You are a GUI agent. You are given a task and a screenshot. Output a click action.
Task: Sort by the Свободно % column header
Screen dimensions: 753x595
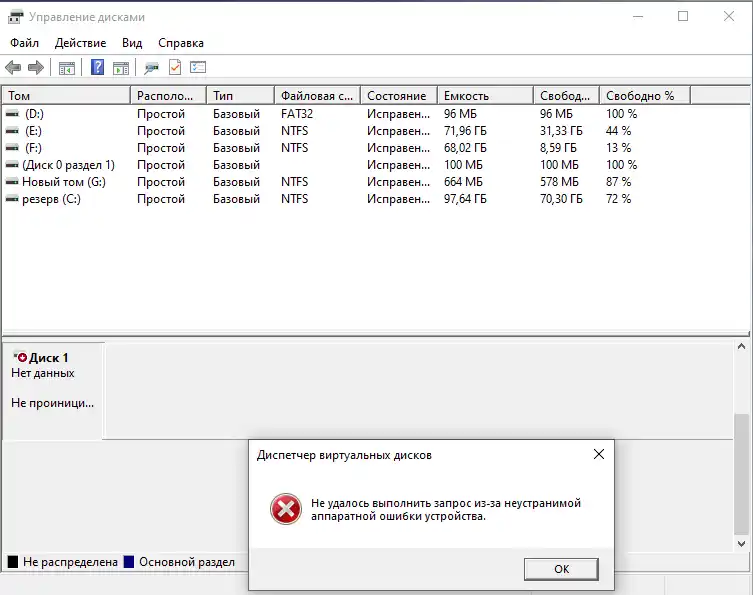(x=645, y=96)
